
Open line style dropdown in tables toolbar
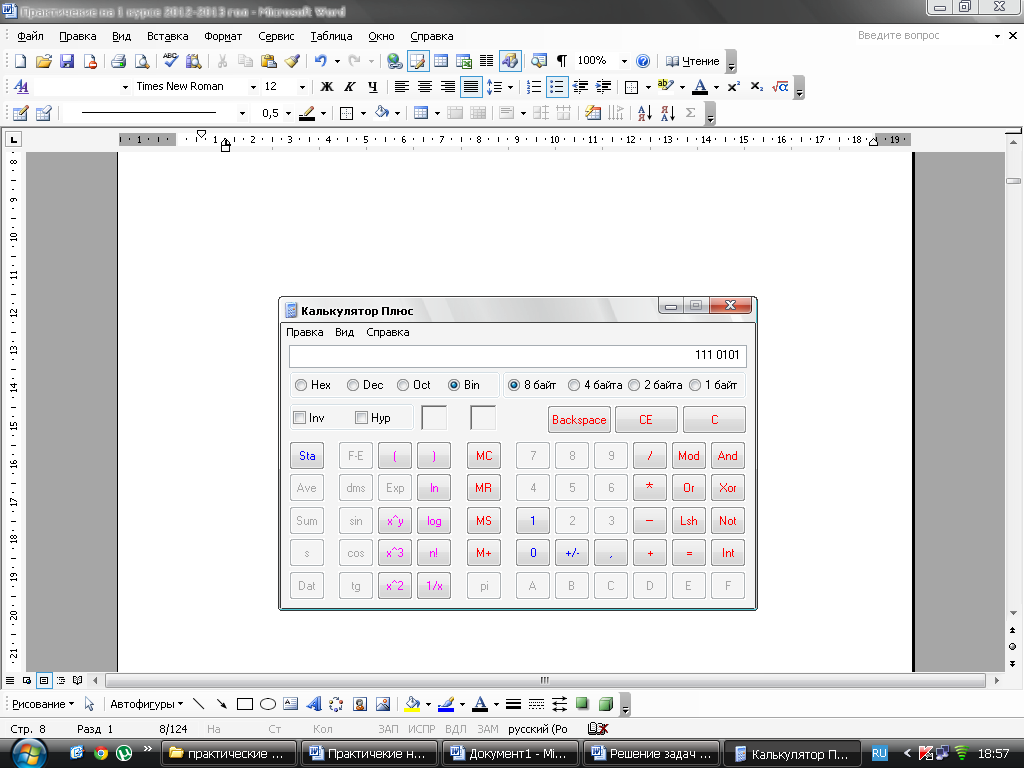coord(242,113)
